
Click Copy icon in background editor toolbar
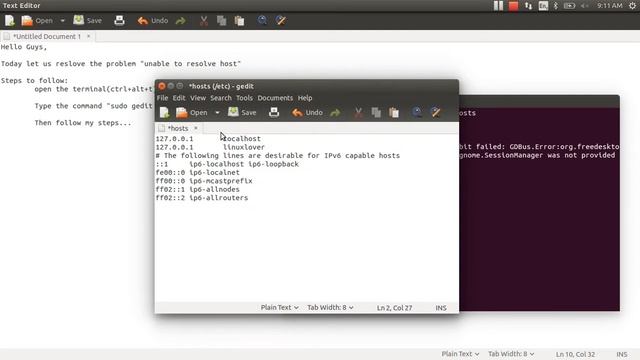(x=222, y=20)
